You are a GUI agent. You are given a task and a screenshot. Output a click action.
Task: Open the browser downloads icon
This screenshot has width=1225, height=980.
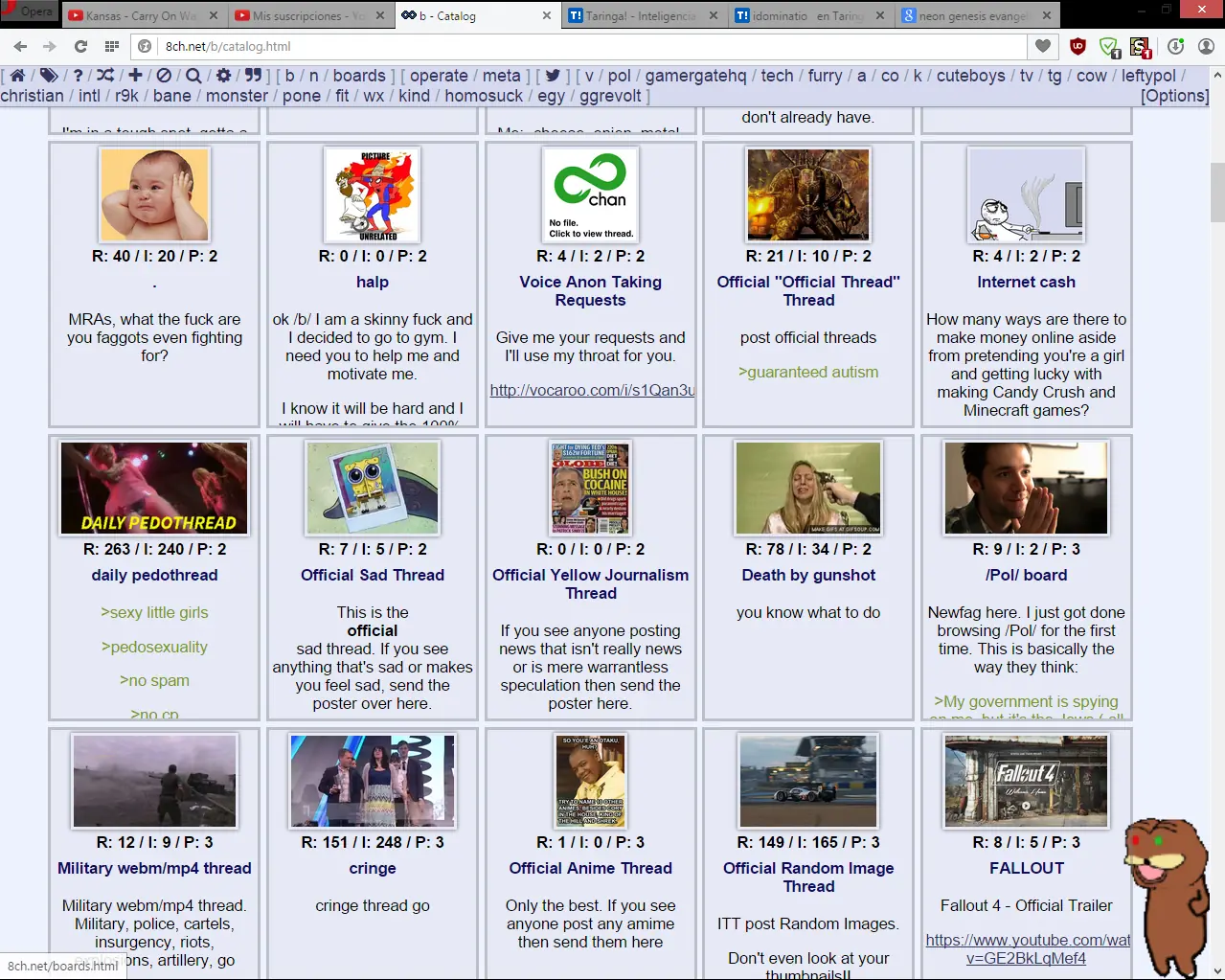click(x=1175, y=46)
